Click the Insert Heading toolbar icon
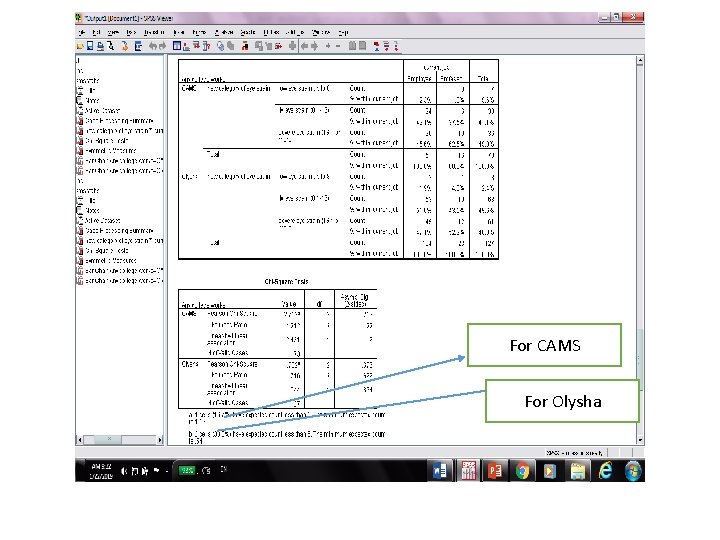Screen dimensions: 720x540 [376, 46]
